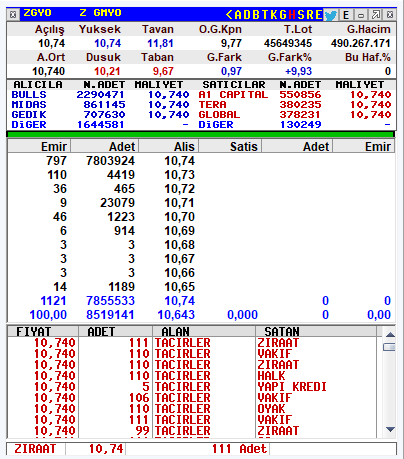The width and height of the screenshot is (404, 459).
Task: Select the A1 CAPITAL seller row
Action: click(x=295, y=95)
